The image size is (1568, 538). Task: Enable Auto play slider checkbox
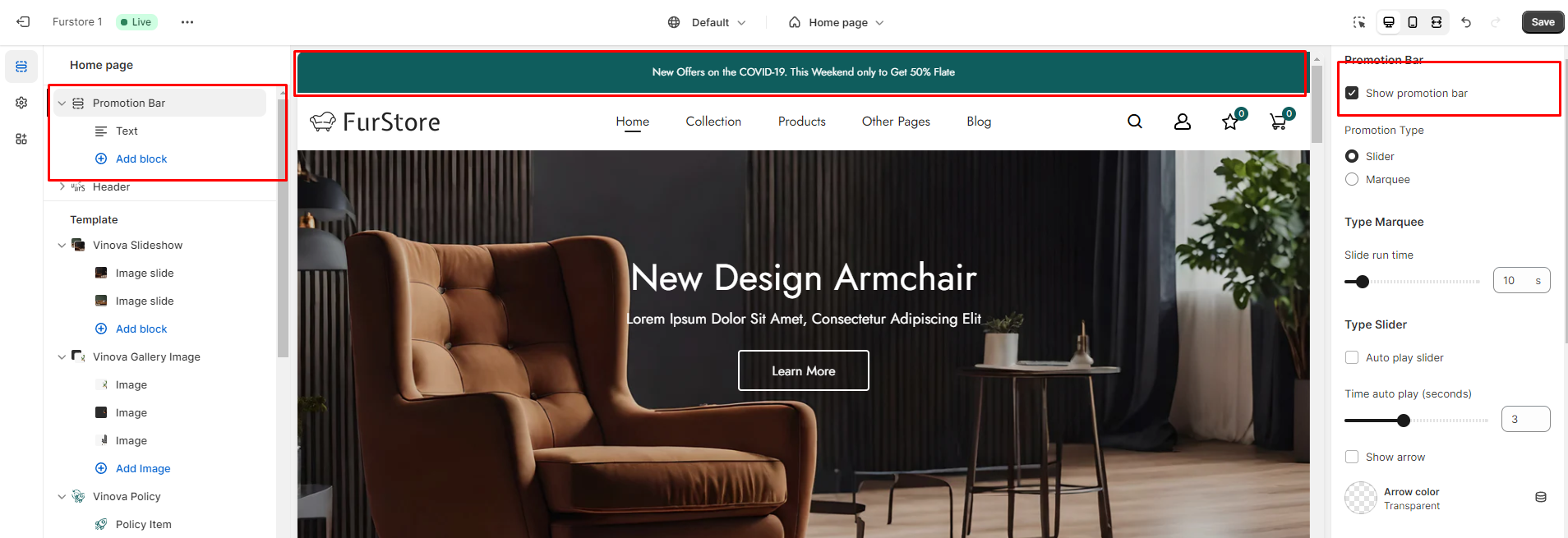point(1352,357)
